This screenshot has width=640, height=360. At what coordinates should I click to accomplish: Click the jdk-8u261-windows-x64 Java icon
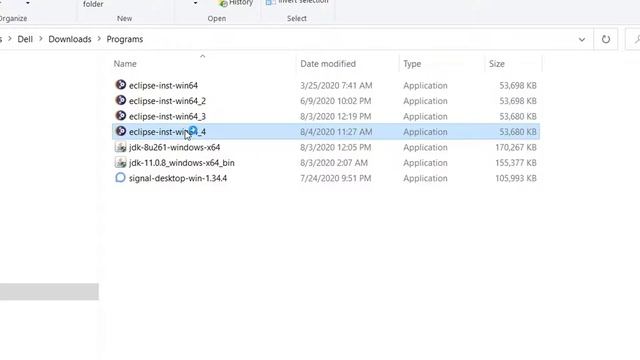tap(120, 147)
